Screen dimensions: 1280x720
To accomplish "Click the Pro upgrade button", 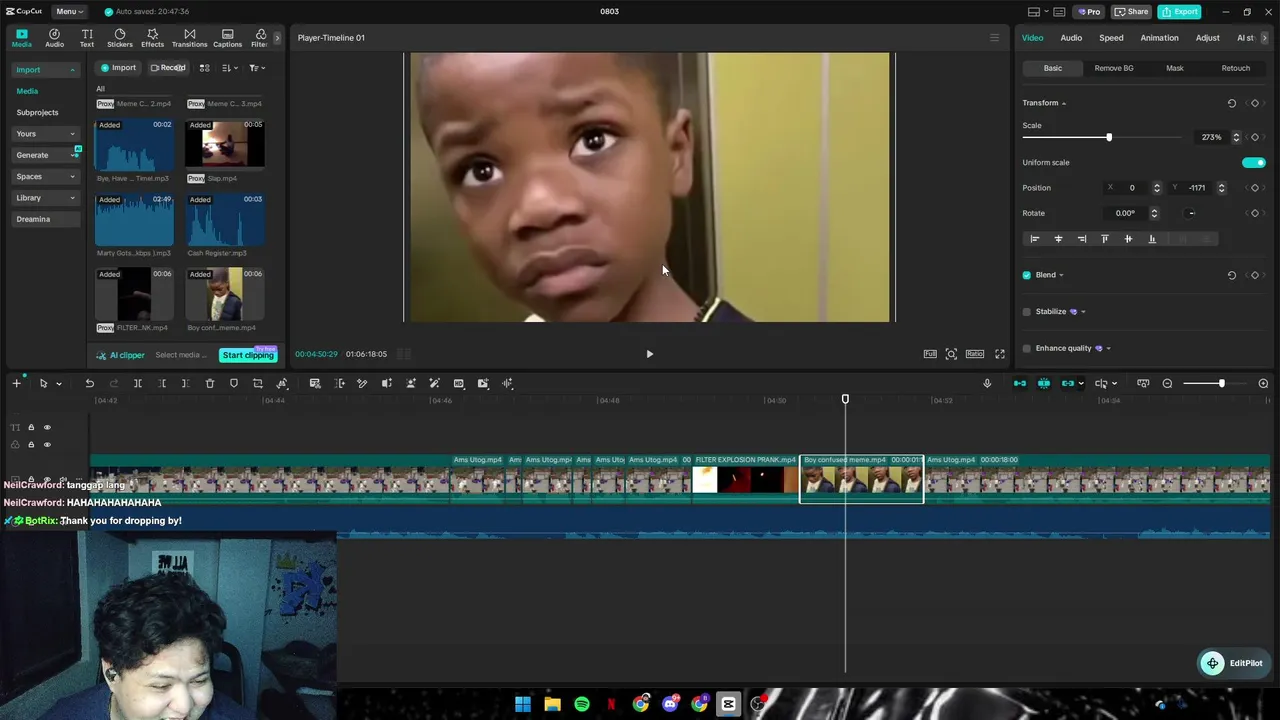I will coord(1088,12).
